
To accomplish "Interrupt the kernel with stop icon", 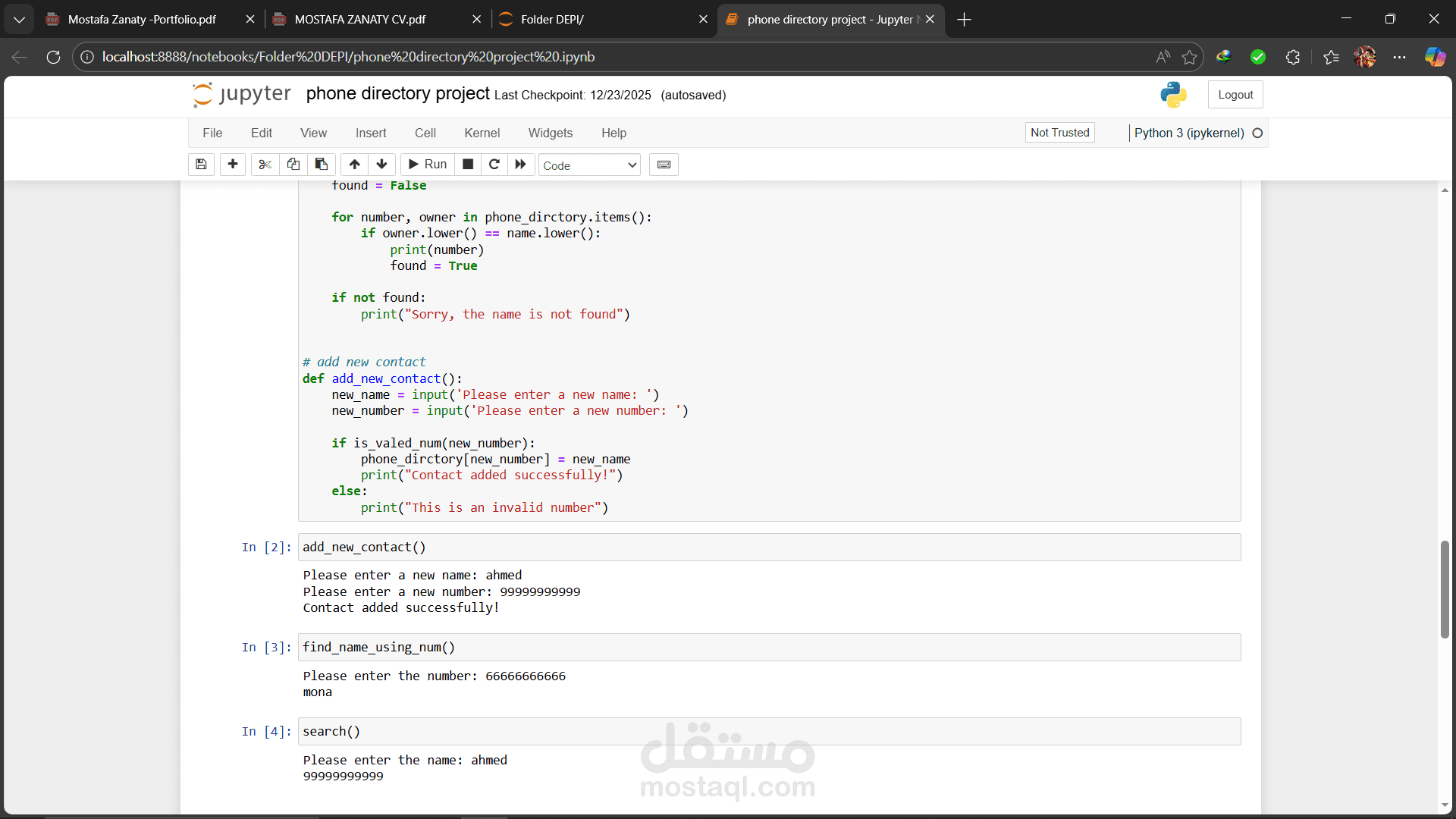I will point(468,165).
